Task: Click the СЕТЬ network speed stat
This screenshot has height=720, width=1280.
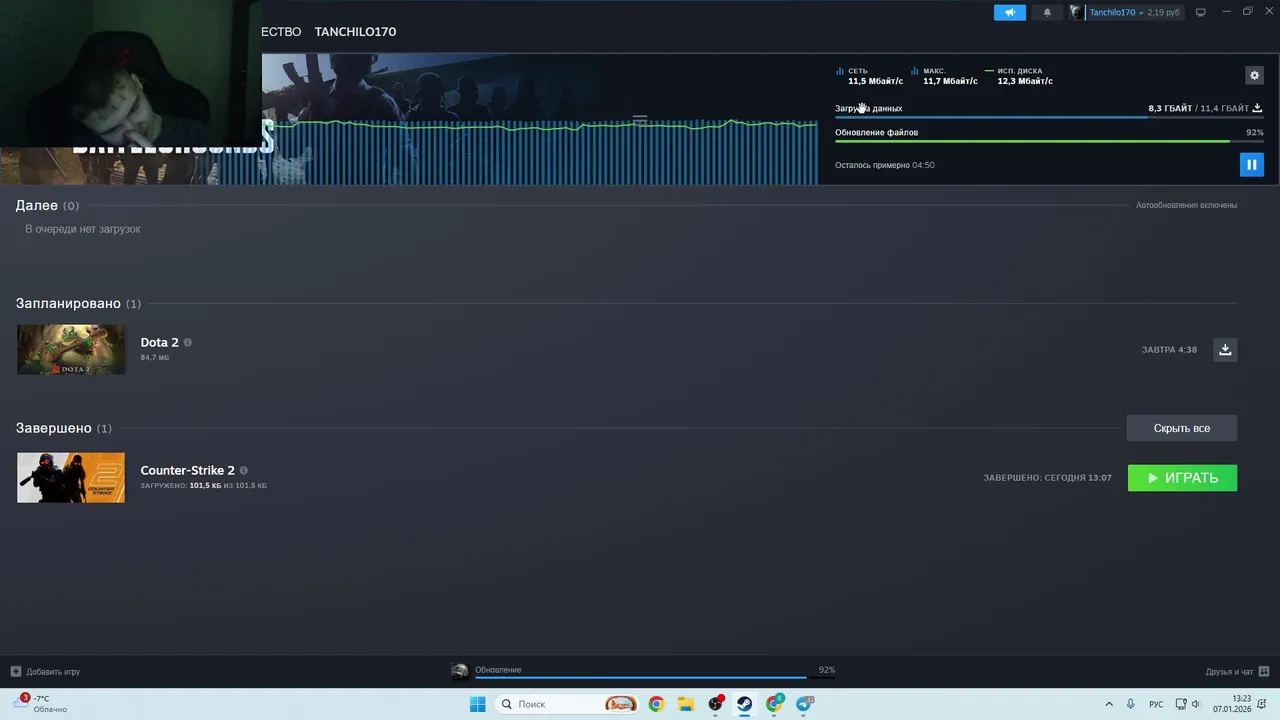Action: (x=868, y=76)
